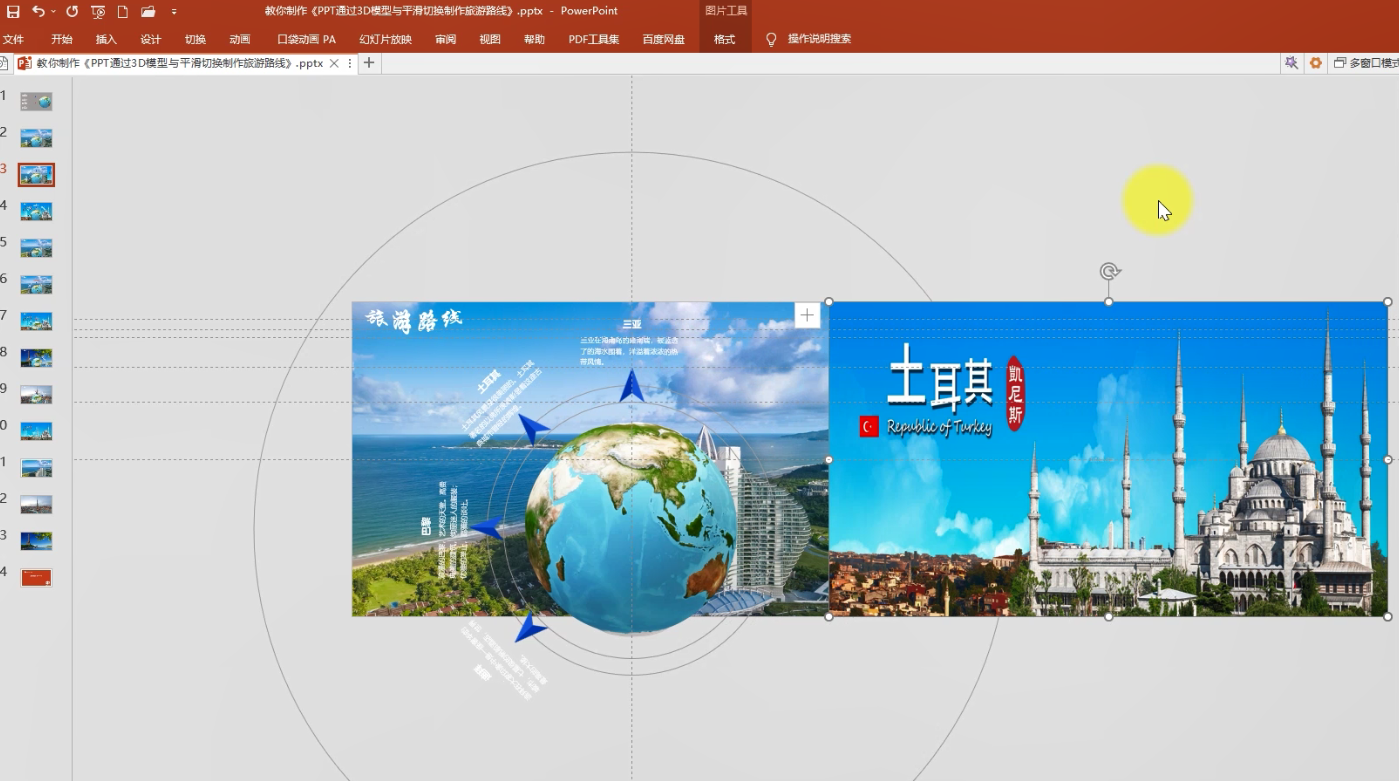The width and height of the screenshot is (1399, 781).
Task: Switch to the 幻灯片放映 tab
Action: [386, 39]
